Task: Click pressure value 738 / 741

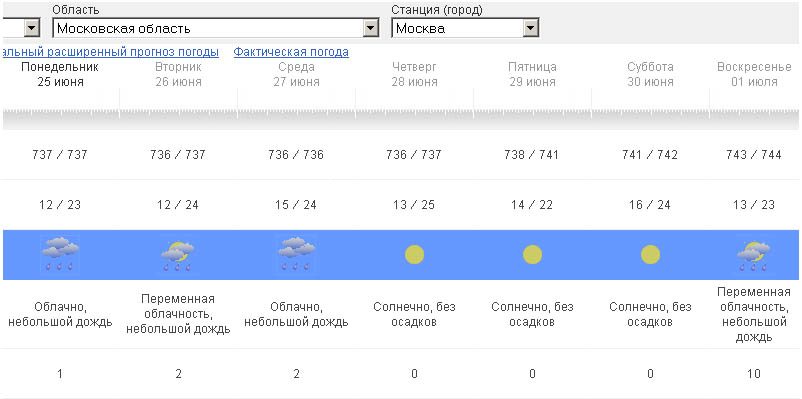Action: (x=532, y=154)
